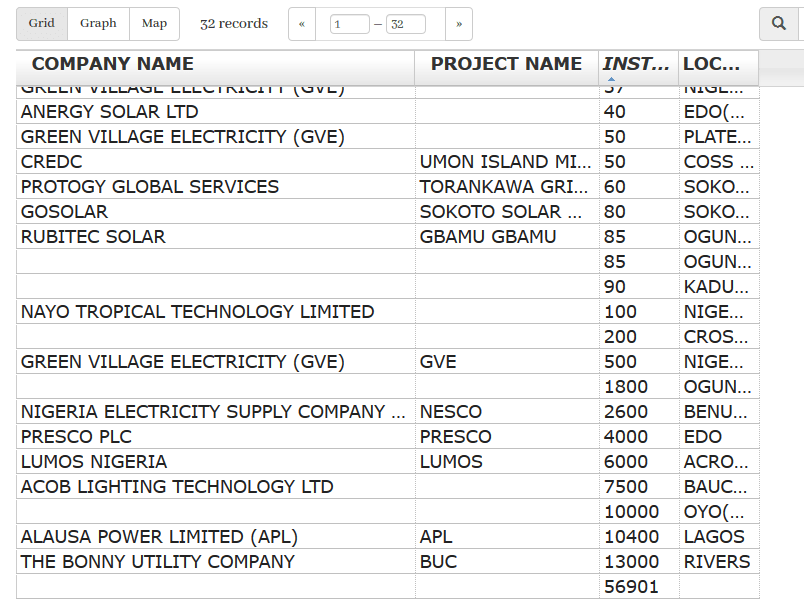Select the LAGOS location cell
Viewport: 804px width, 611px height.
pos(714,537)
